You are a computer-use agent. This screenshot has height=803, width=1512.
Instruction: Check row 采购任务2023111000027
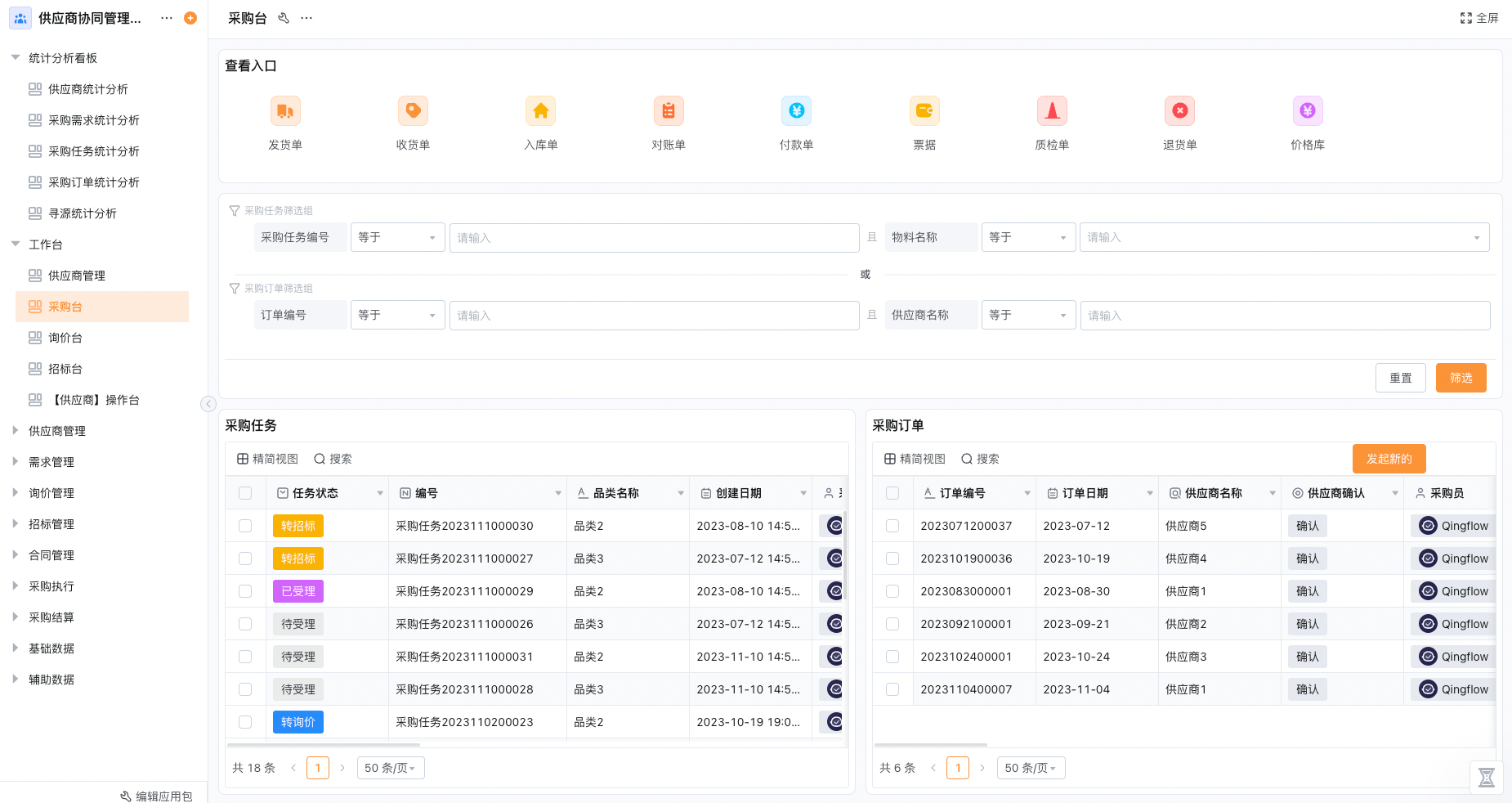pos(245,559)
